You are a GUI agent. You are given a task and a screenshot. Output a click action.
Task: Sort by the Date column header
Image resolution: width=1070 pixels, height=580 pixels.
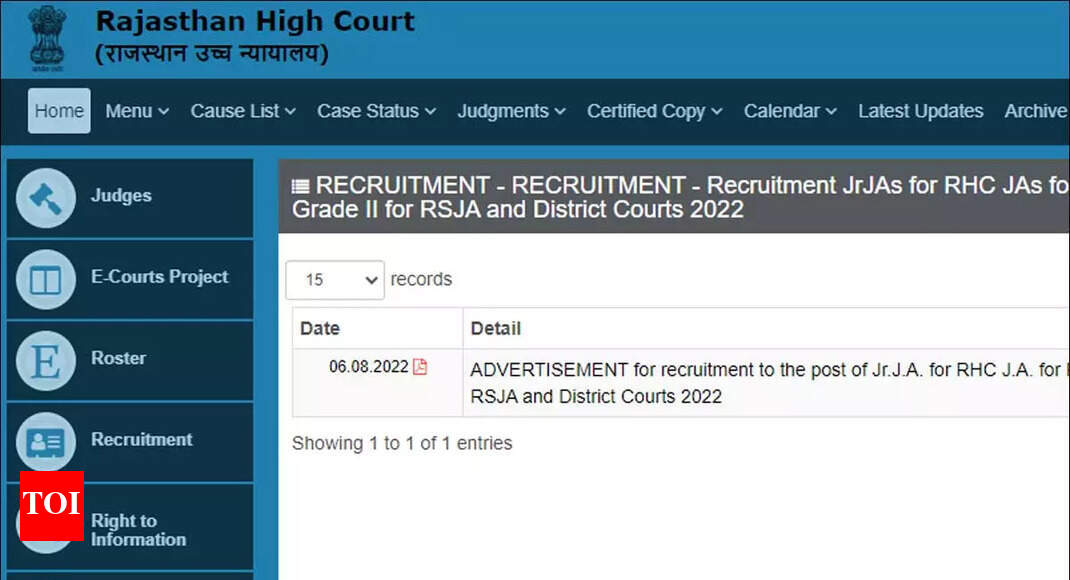pyautogui.click(x=378, y=328)
